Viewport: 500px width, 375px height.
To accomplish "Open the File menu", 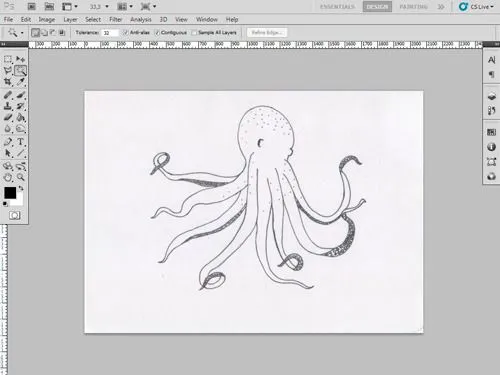I will [8, 19].
